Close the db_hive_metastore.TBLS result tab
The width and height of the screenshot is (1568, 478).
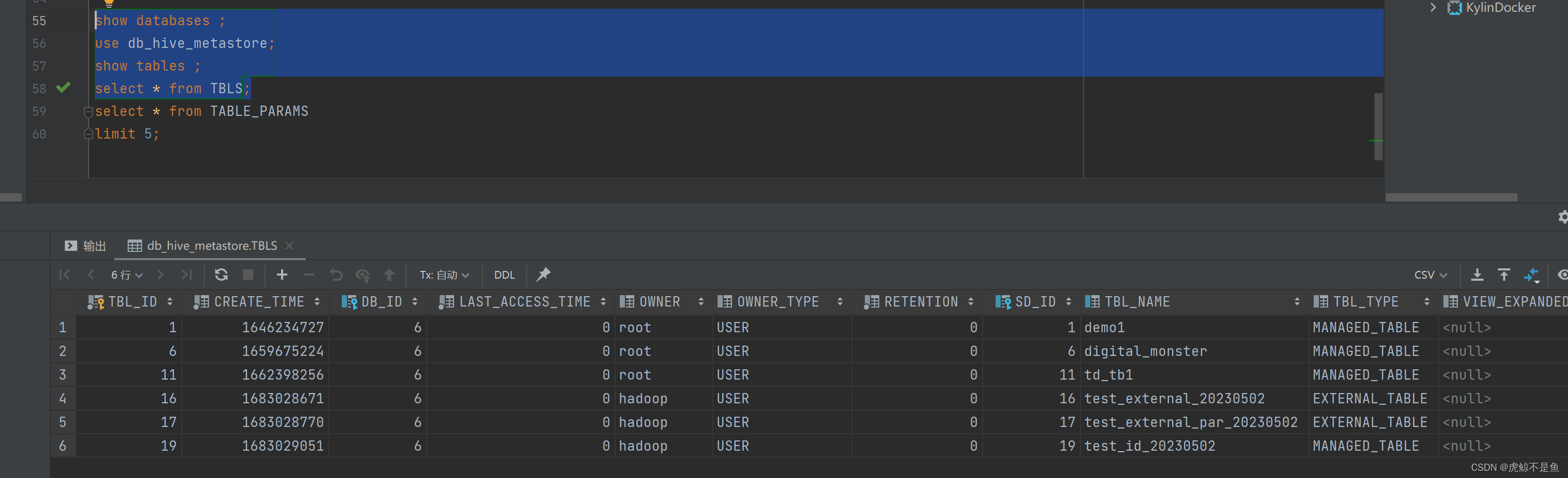click(x=290, y=245)
